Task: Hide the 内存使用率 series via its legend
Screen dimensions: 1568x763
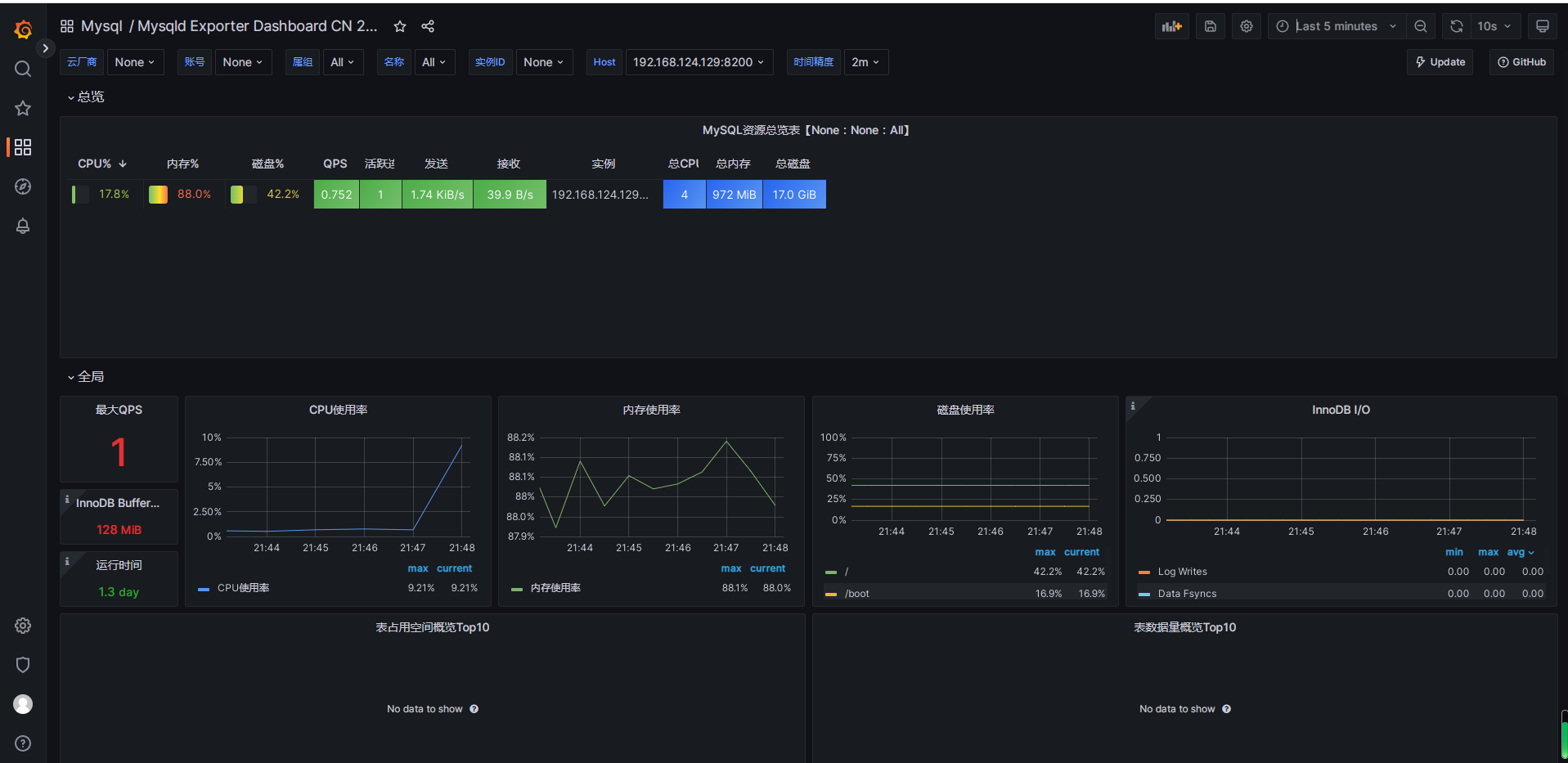Action: coord(555,587)
